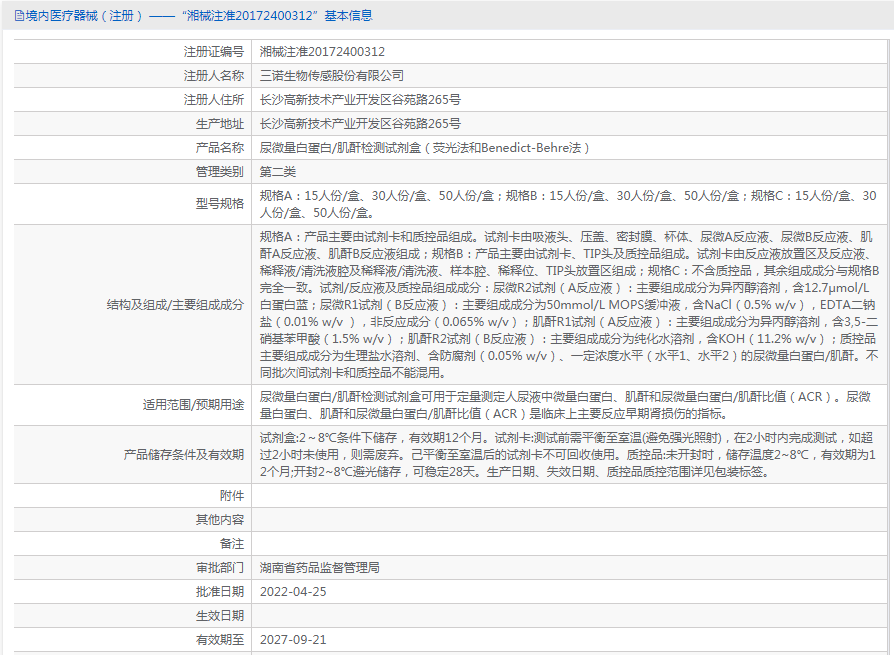Click the page title '境内医疗器械（注册）' heading
Image resolution: width=894 pixels, height=655 pixels.
84,16
